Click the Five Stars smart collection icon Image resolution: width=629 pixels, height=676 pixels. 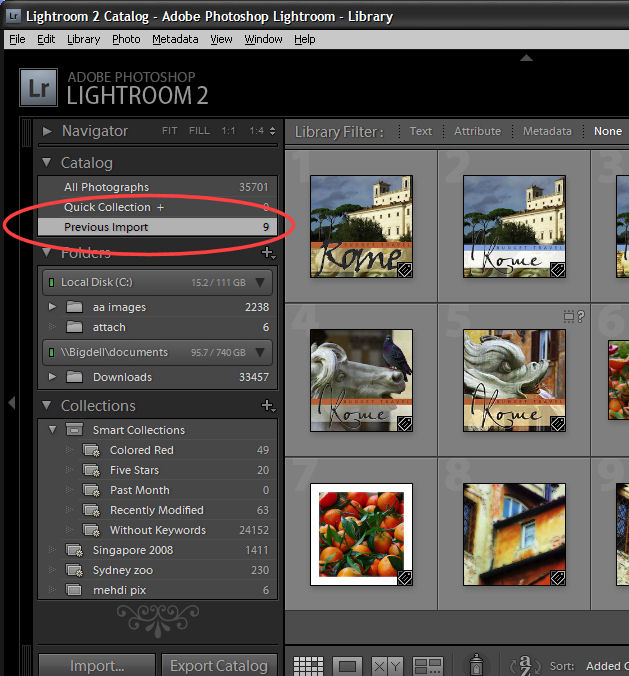(91, 470)
